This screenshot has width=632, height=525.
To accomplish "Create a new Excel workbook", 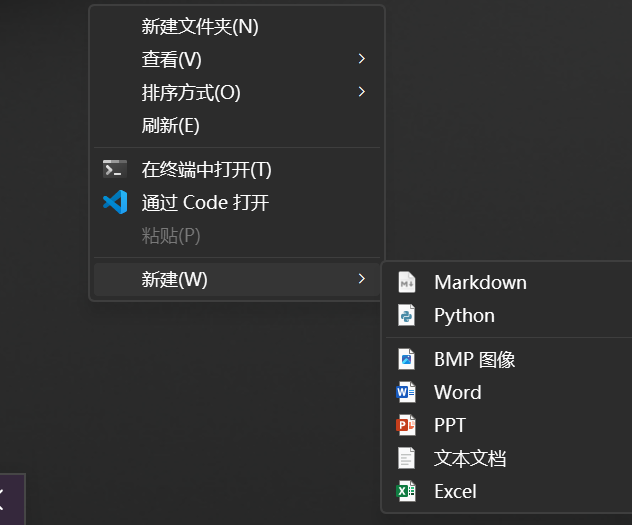I will pos(509,491).
